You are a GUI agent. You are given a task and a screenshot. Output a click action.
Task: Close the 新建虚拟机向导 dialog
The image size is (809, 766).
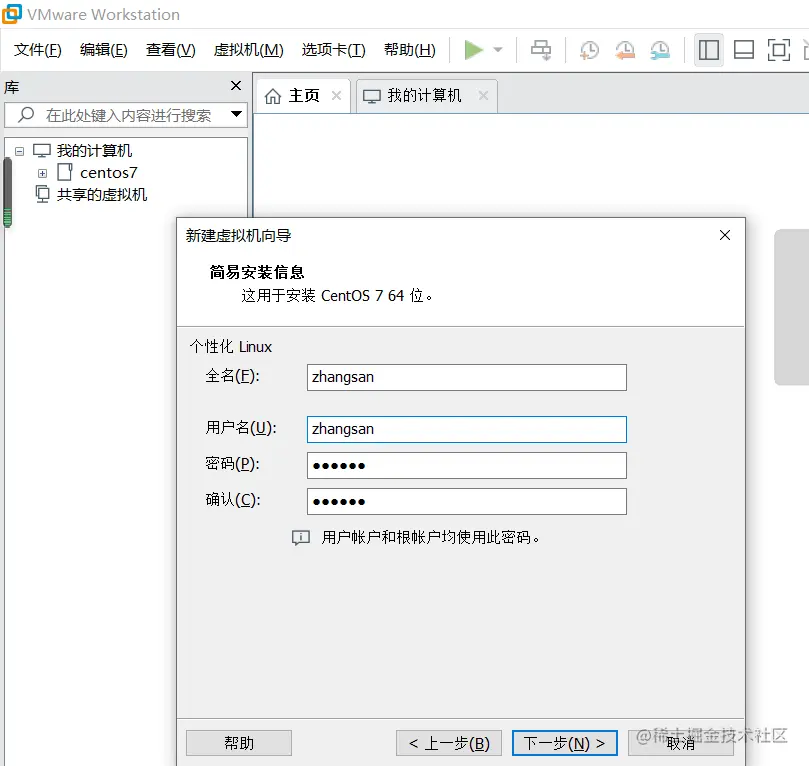coord(725,235)
